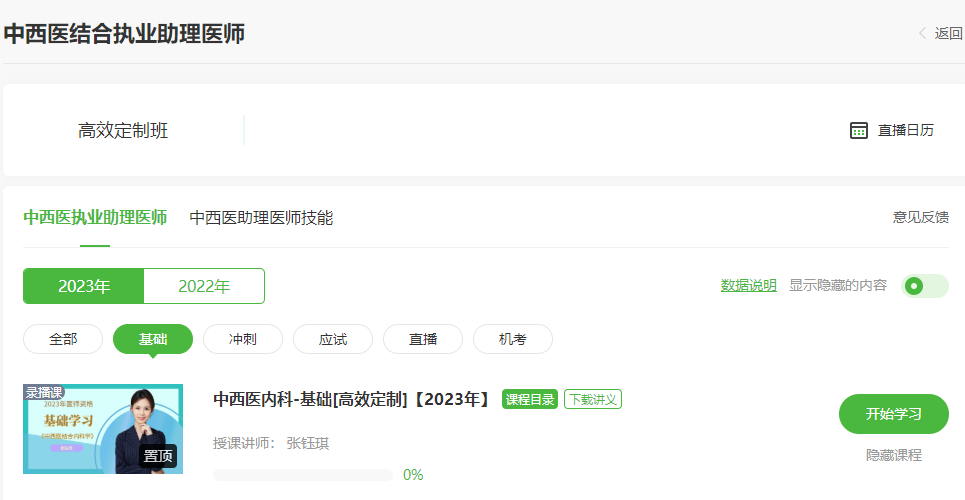Viewport: 965px width, 500px height.
Task: Open the 课程目录 course catalog
Action: pos(530,399)
